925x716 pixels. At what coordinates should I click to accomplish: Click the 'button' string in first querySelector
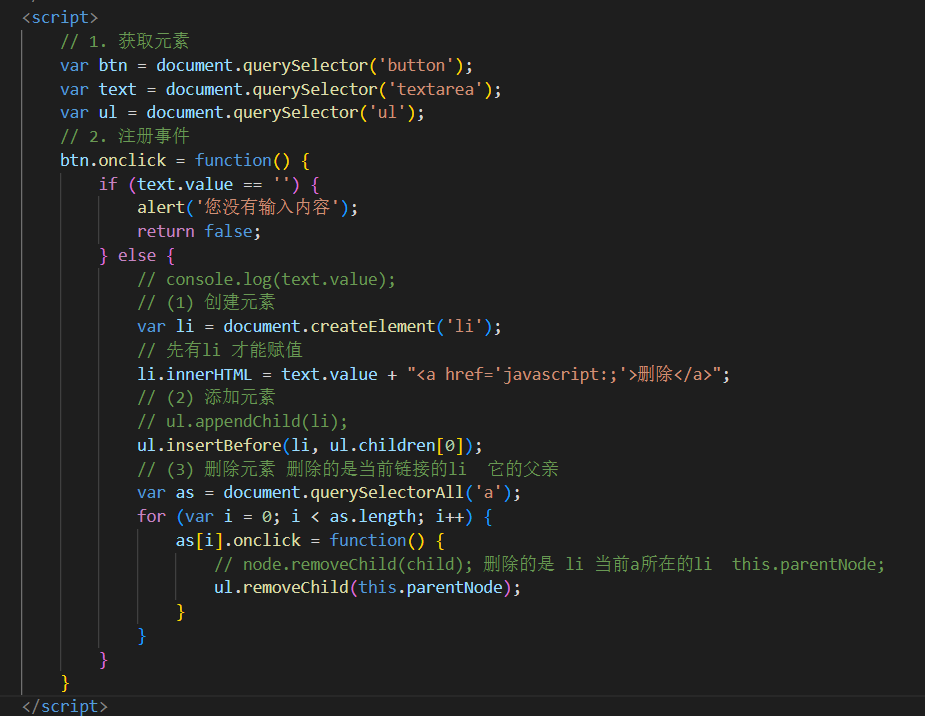click(416, 65)
